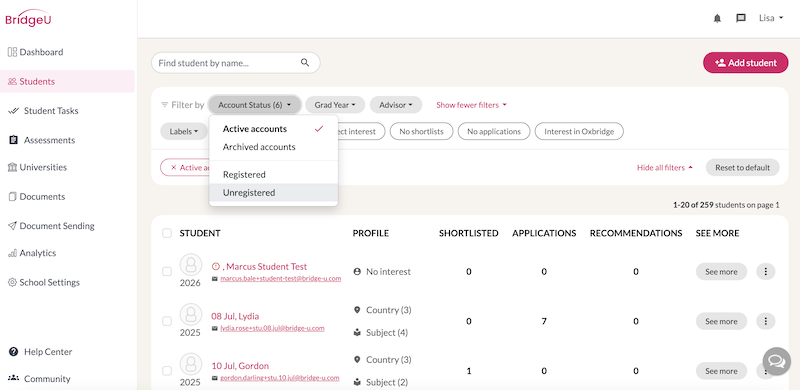This screenshot has width=800, height=390.
Task: Toggle the No applications filter chip
Action: coord(494,131)
